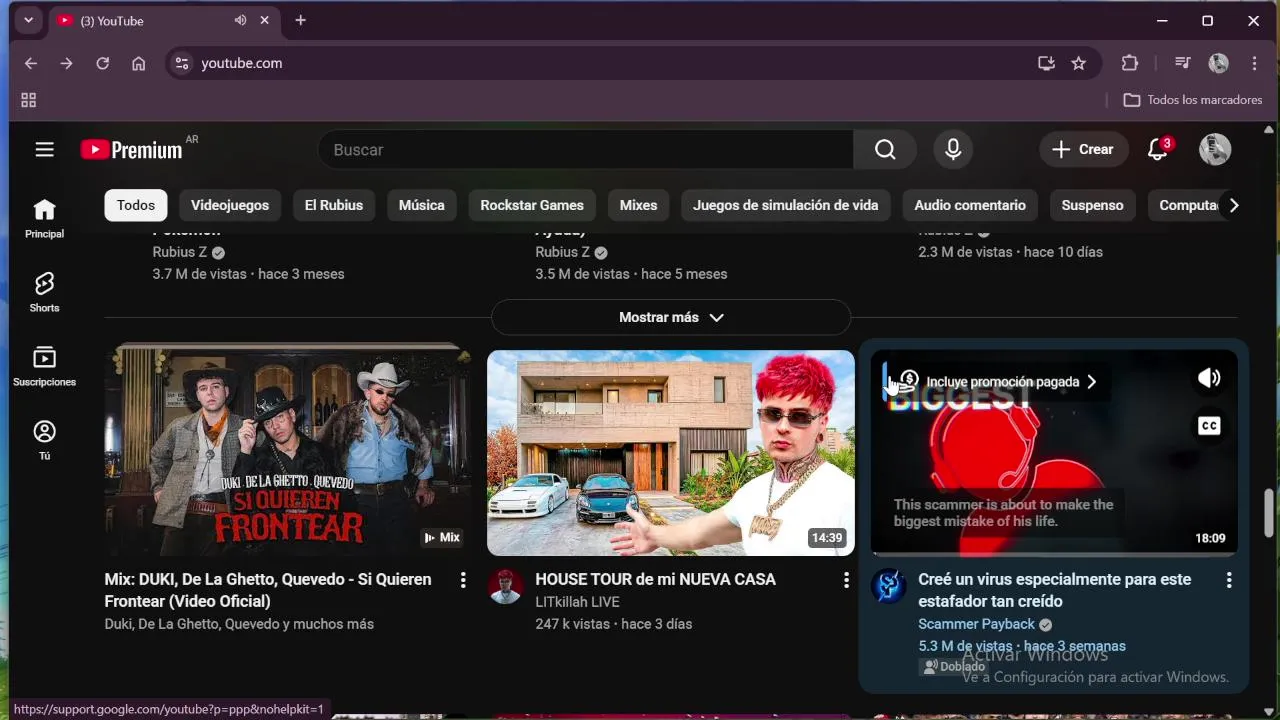Seek on the preview video progress bar
Screen dimensions: 1280x720
coord(1054,553)
